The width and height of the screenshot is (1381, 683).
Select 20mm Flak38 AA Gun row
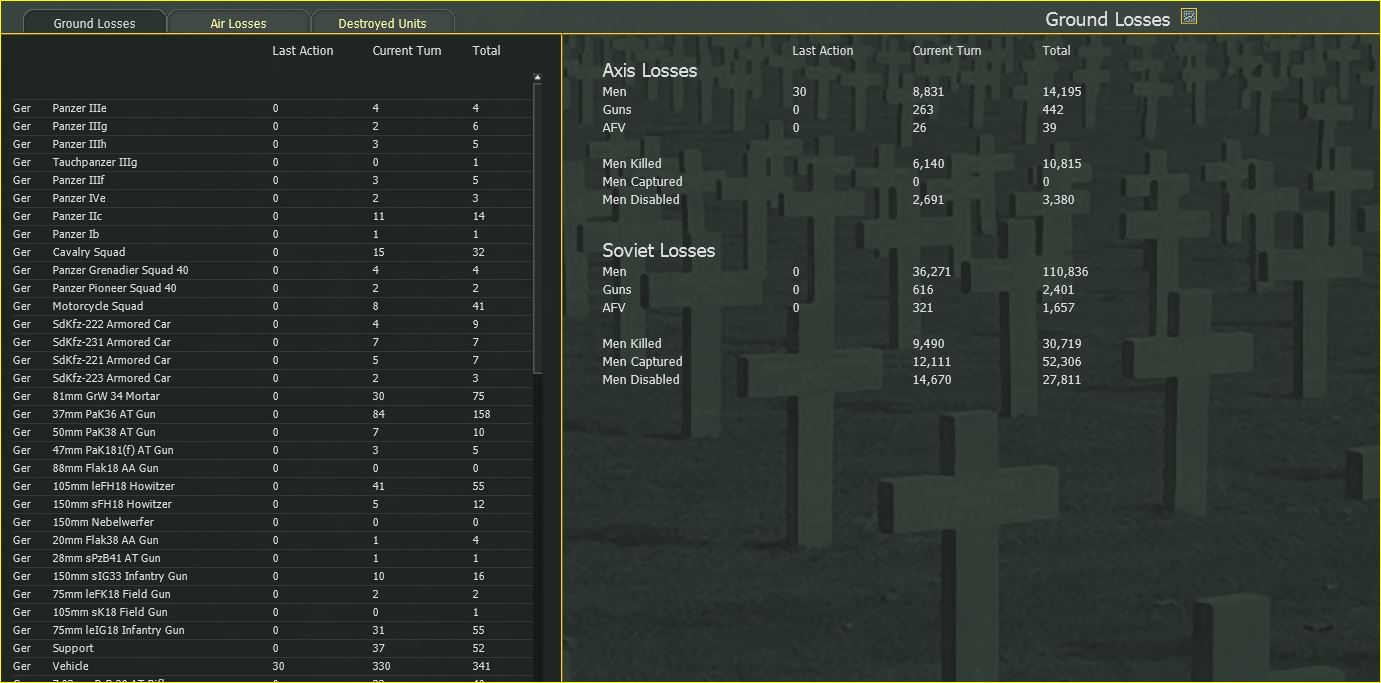click(x=270, y=540)
